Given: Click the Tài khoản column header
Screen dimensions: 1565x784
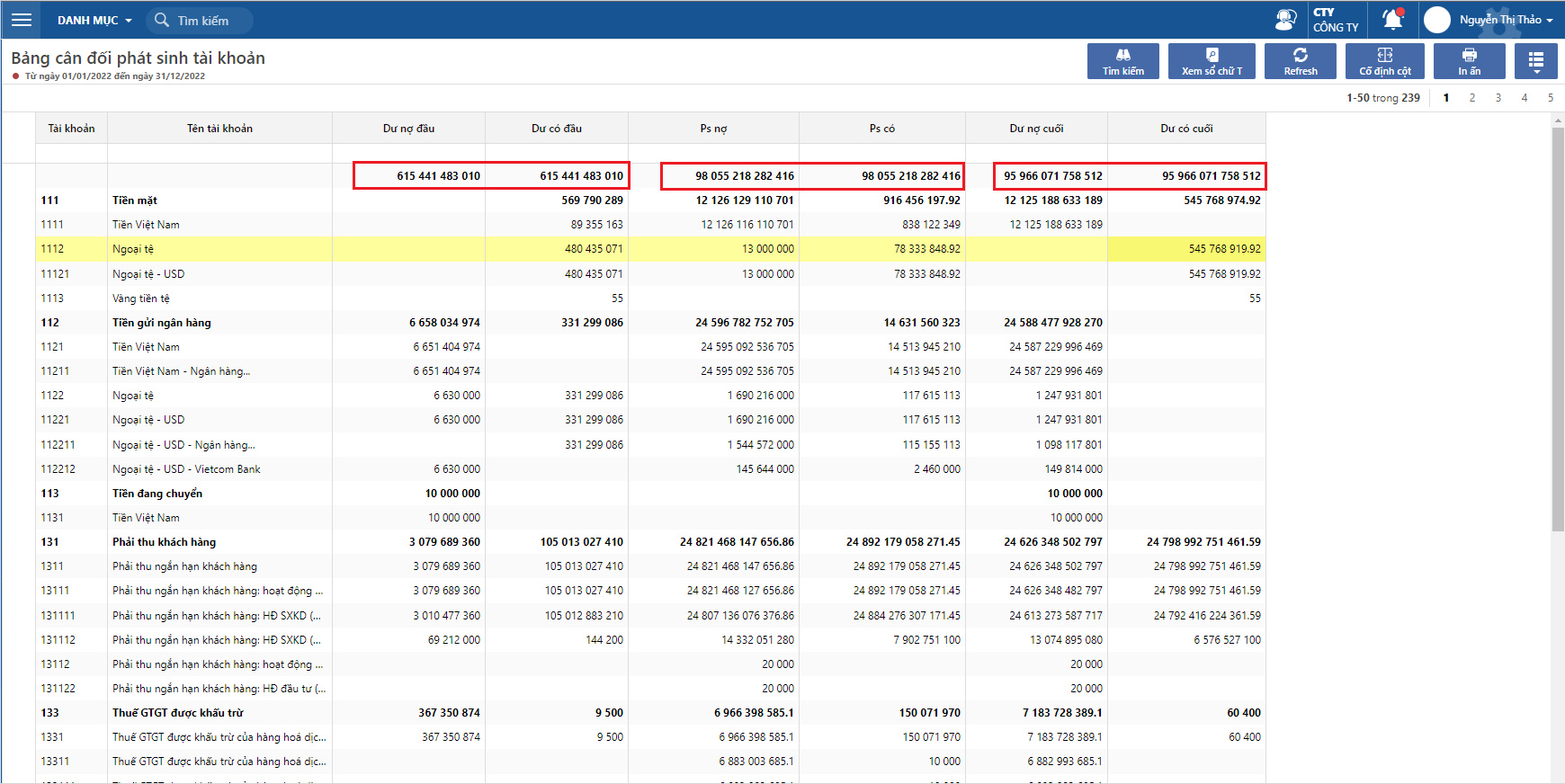Looking at the screenshot, I should click(x=71, y=129).
